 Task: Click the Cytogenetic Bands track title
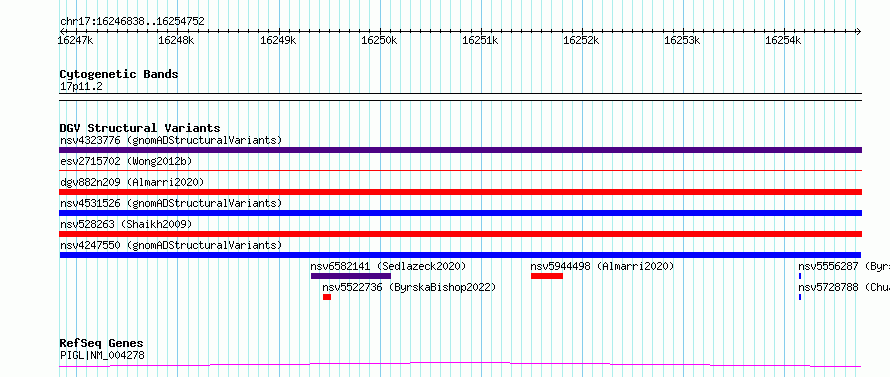click(x=119, y=74)
